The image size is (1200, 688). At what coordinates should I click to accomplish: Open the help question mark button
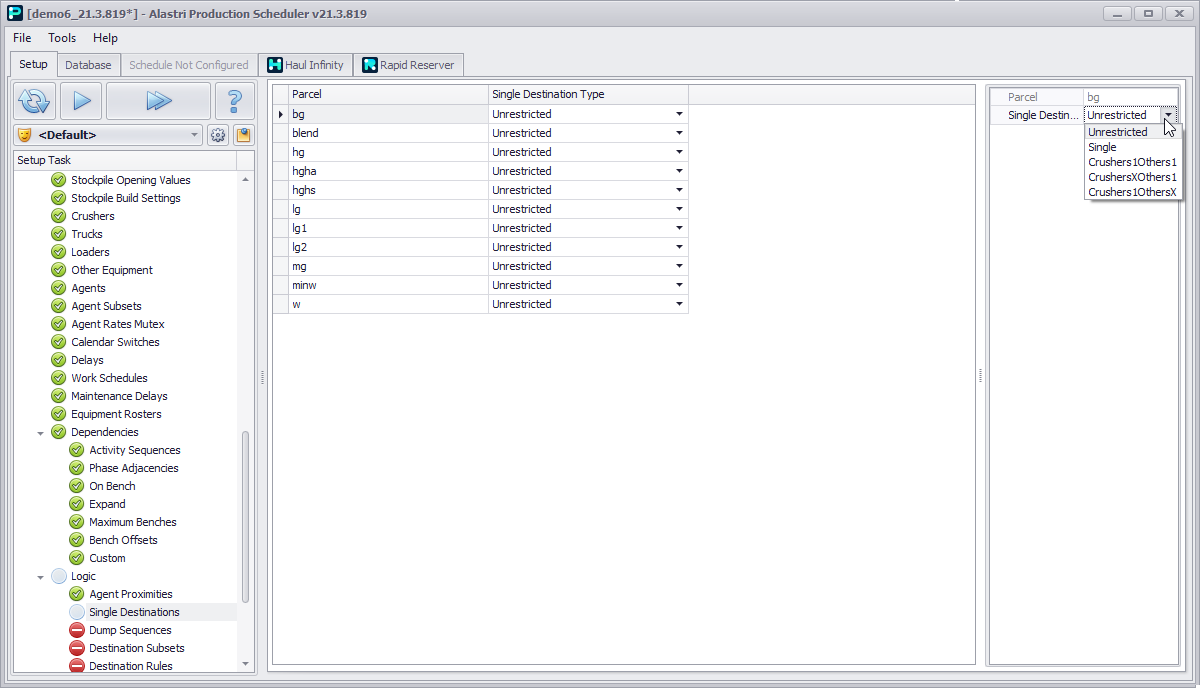[234, 101]
